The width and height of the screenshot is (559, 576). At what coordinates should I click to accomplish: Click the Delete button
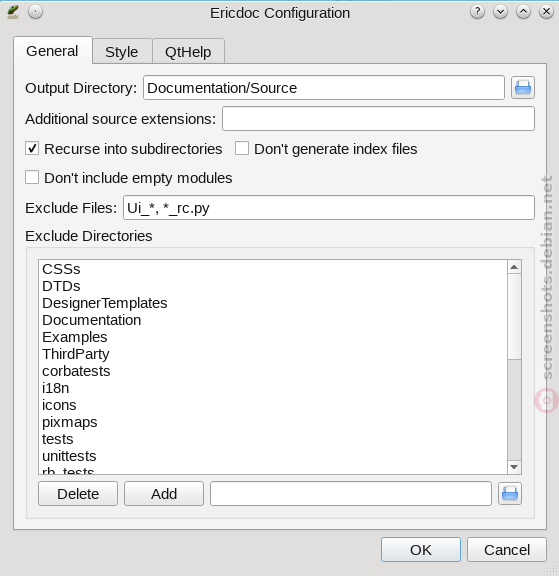(78, 494)
